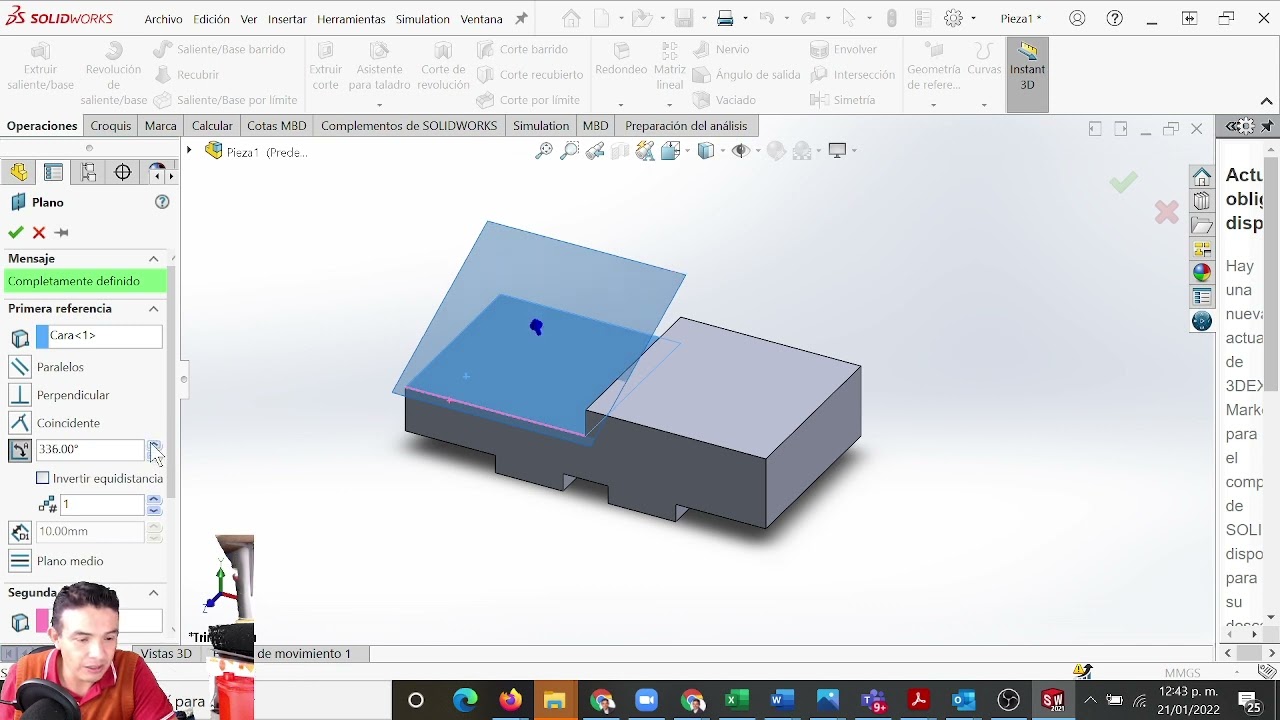1280x720 pixels.
Task: Activate the Instant 3D tool
Action: tap(1027, 72)
